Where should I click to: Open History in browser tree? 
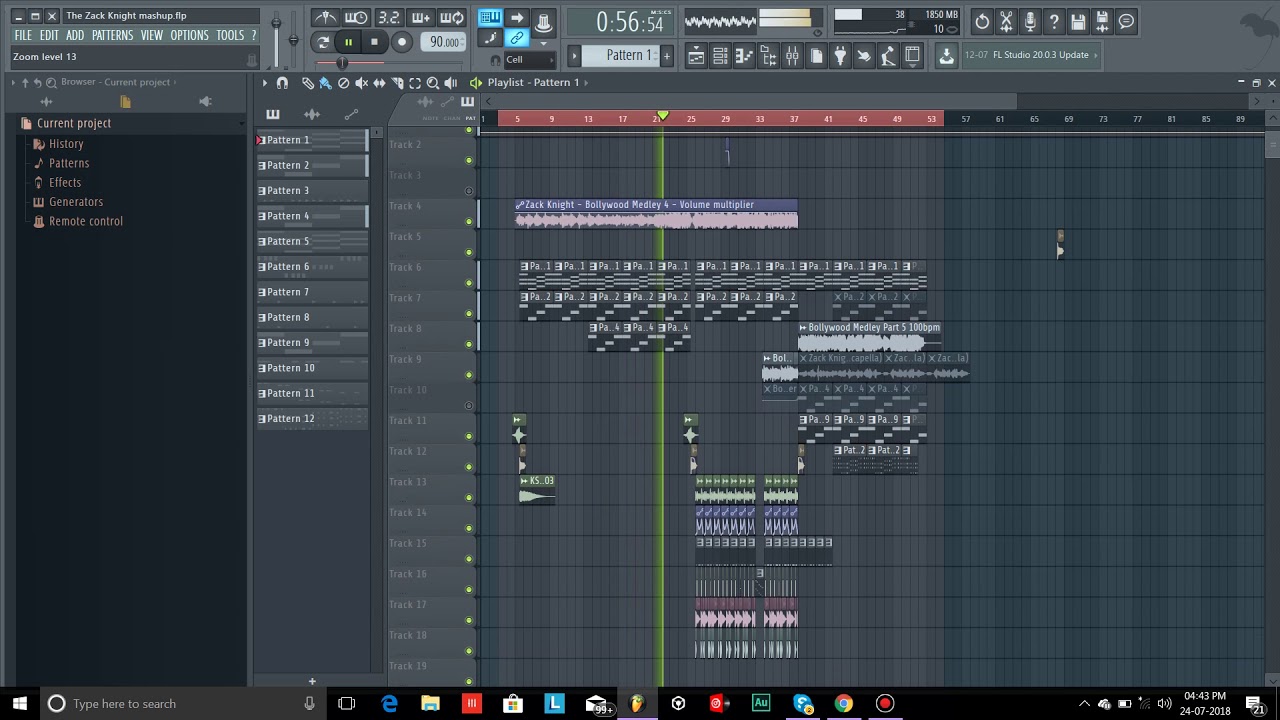tap(66, 144)
